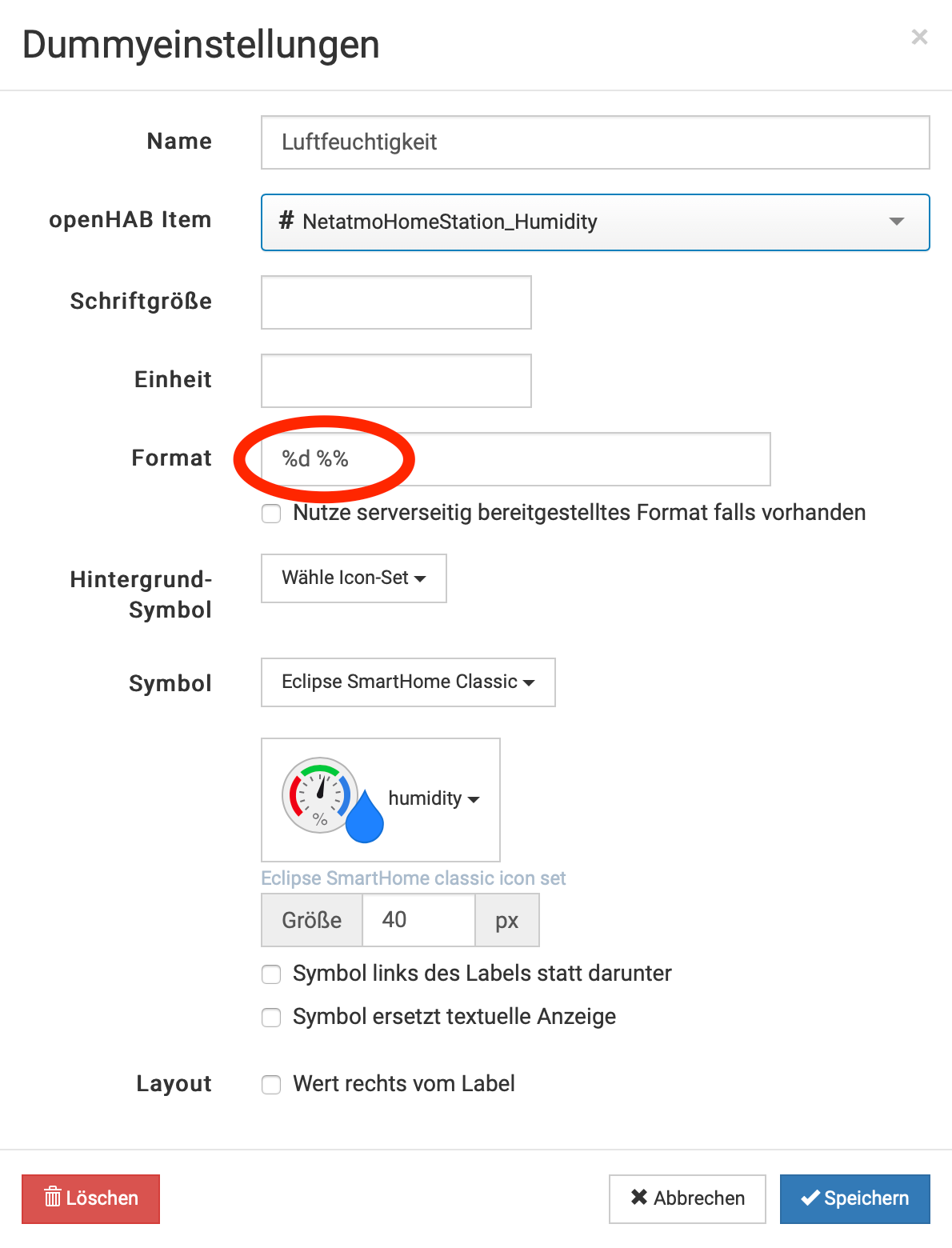Enable server-provided format checkbox
This screenshot has width=952, height=1248.
pyautogui.click(x=272, y=514)
